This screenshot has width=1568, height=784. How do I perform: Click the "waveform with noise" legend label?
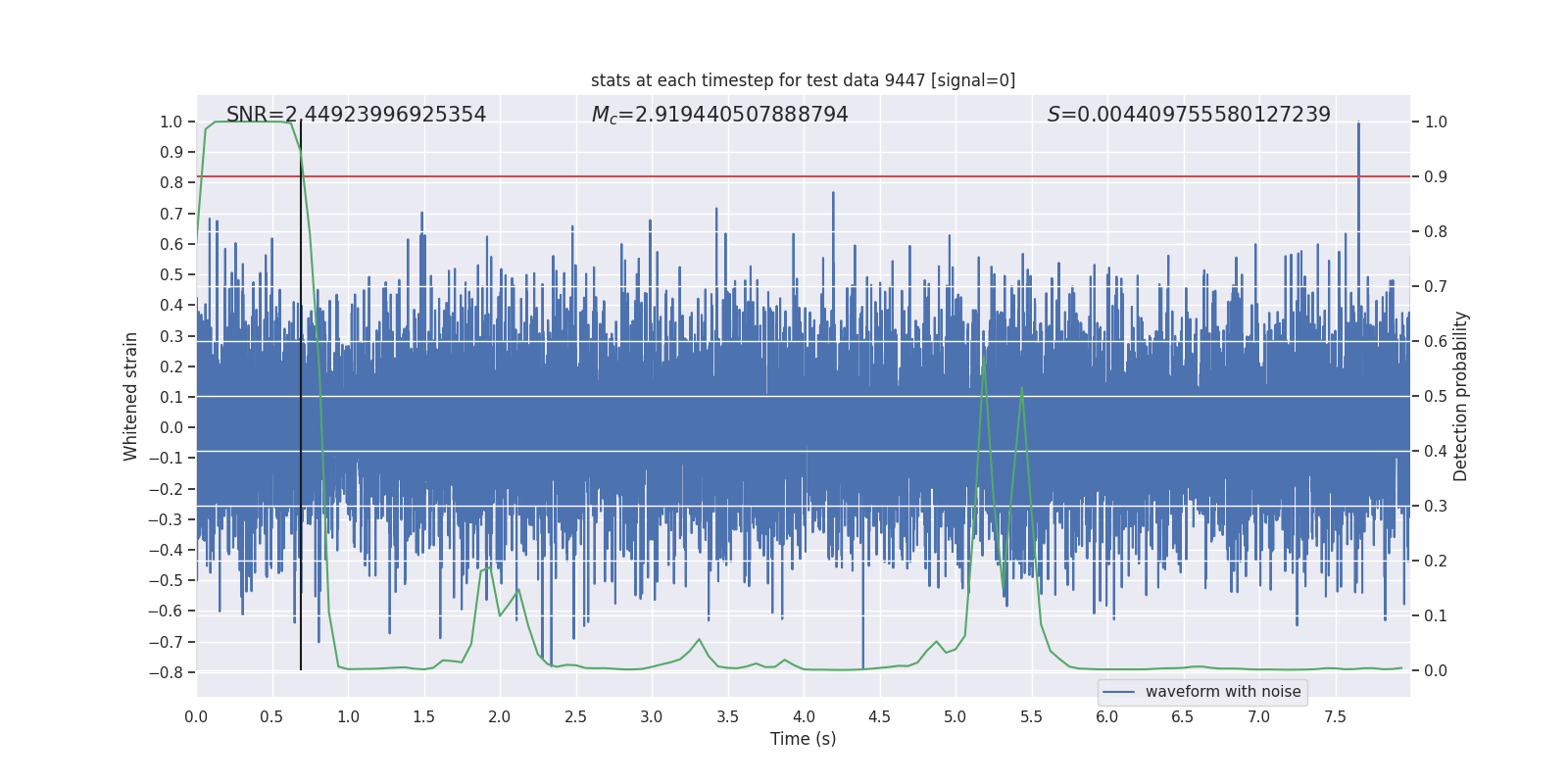[1222, 692]
